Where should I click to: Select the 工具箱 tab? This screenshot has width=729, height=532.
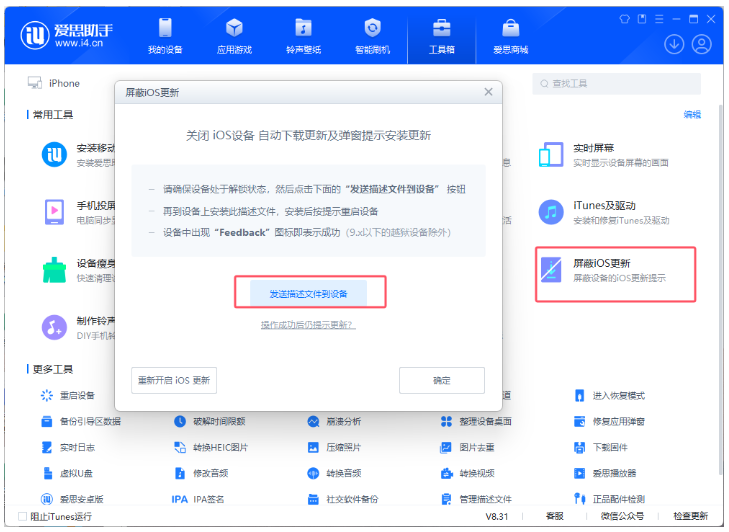tap(441, 36)
